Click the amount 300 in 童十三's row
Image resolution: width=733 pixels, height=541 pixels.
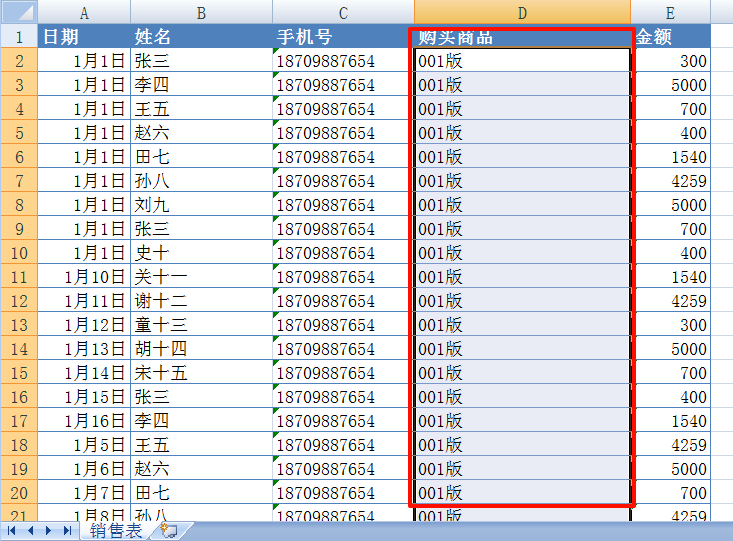click(x=670, y=325)
